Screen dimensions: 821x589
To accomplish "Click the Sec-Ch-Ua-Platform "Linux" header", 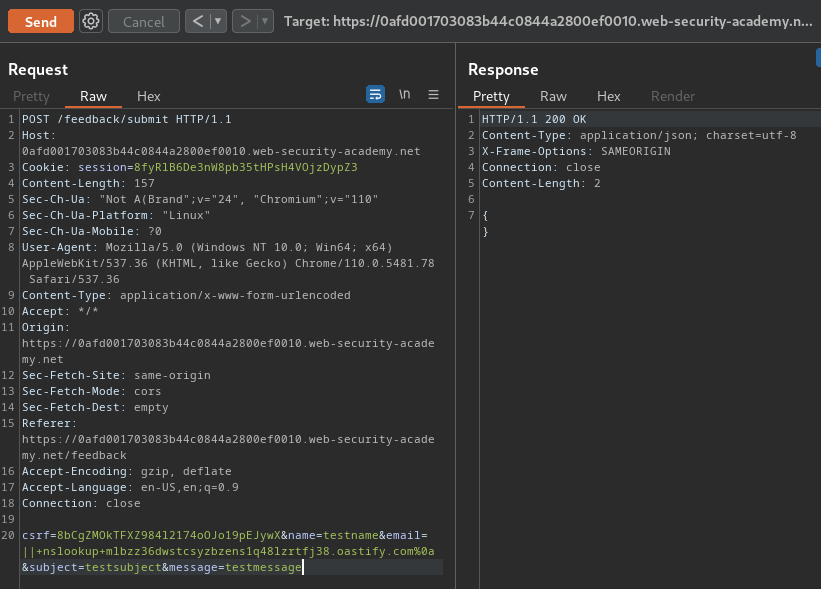I will pos(116,215).
